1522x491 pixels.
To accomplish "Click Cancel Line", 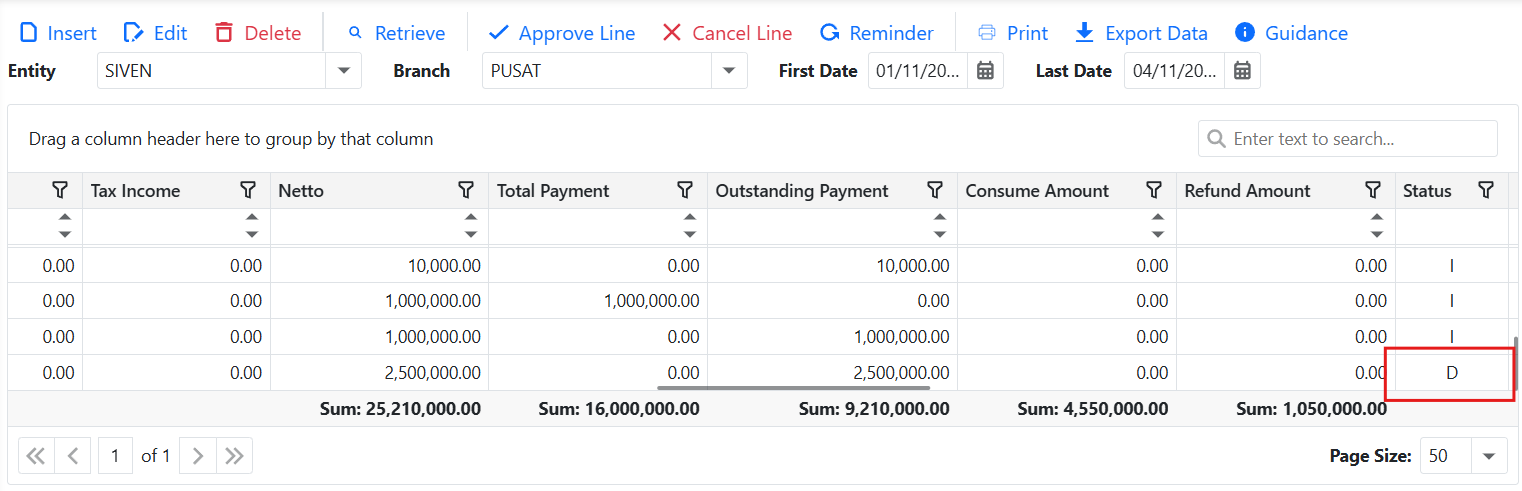I will click(x=728, y=33).
